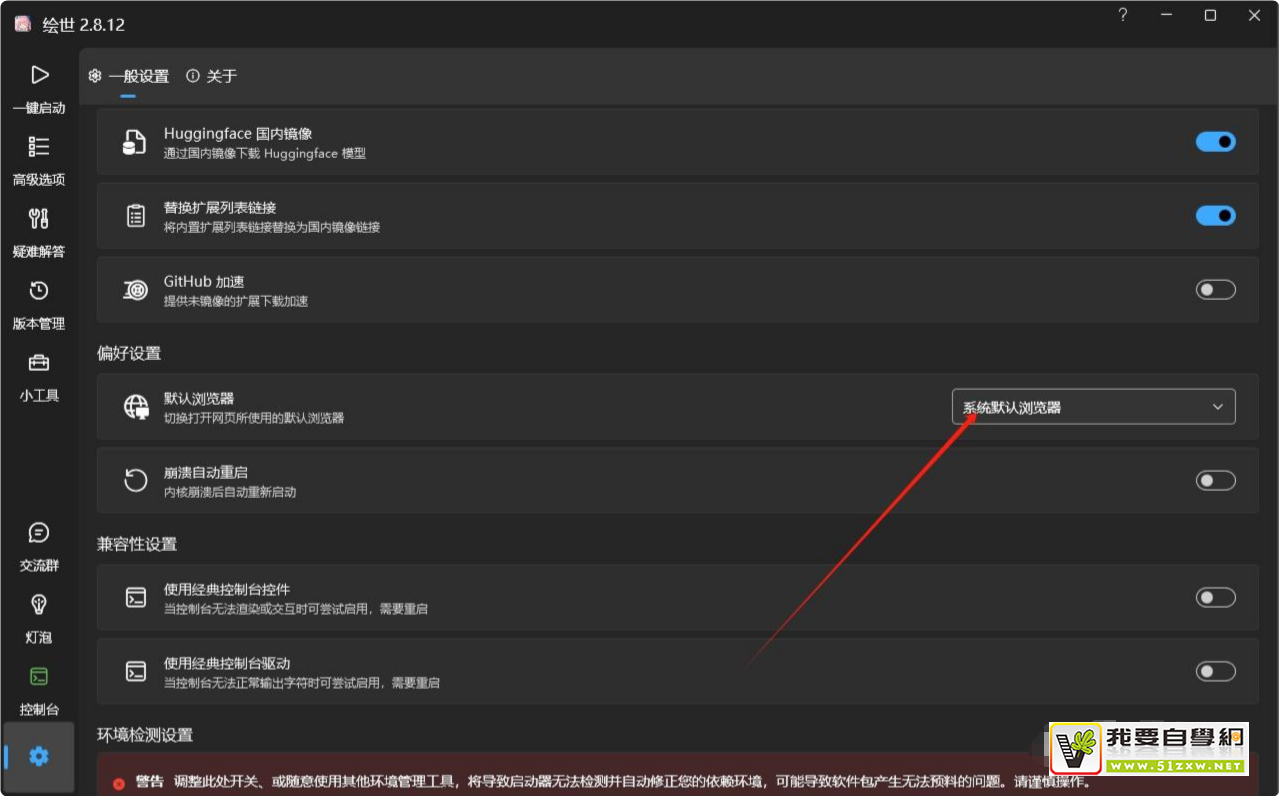
Task: Expand the 默认浏览器 dropdown
Action: [1093, 407]
